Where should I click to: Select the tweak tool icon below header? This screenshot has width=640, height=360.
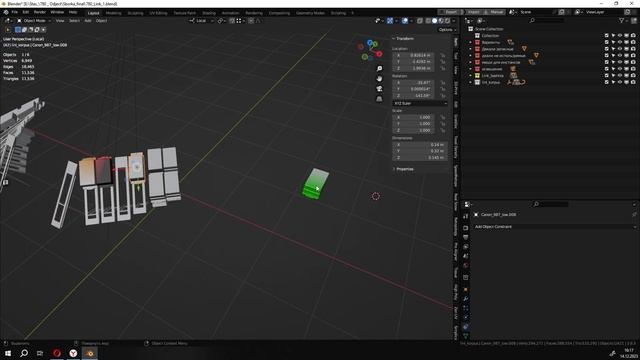[x=8, y=29]
